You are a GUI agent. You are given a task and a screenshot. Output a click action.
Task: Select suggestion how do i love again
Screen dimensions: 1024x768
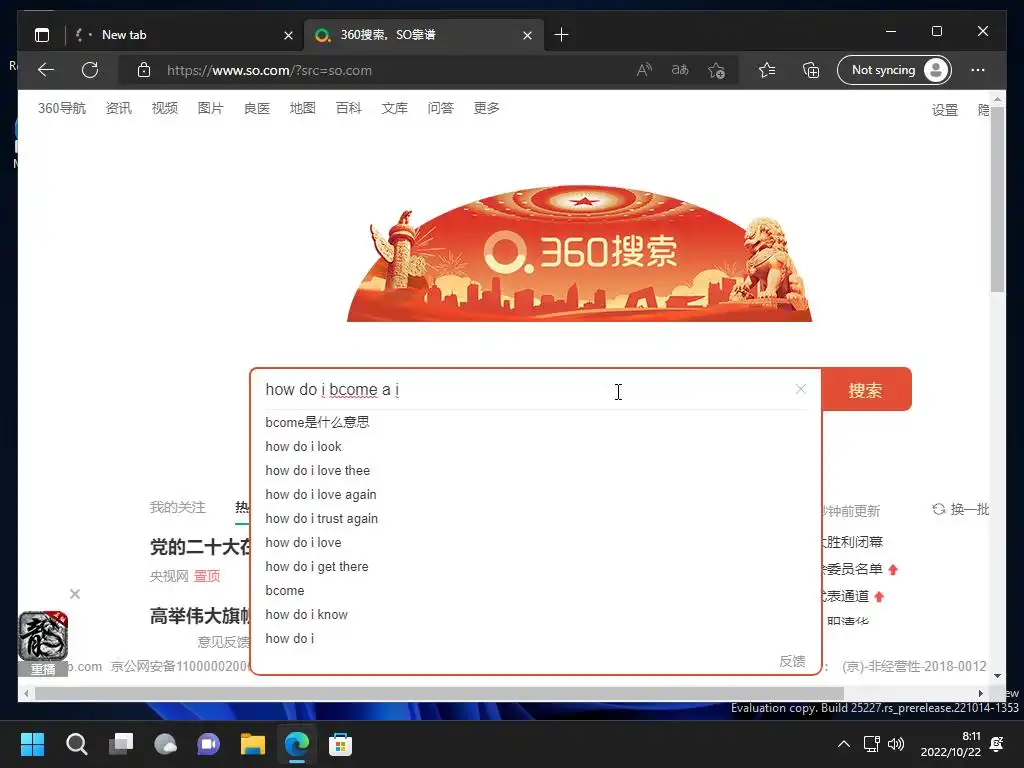321,494
